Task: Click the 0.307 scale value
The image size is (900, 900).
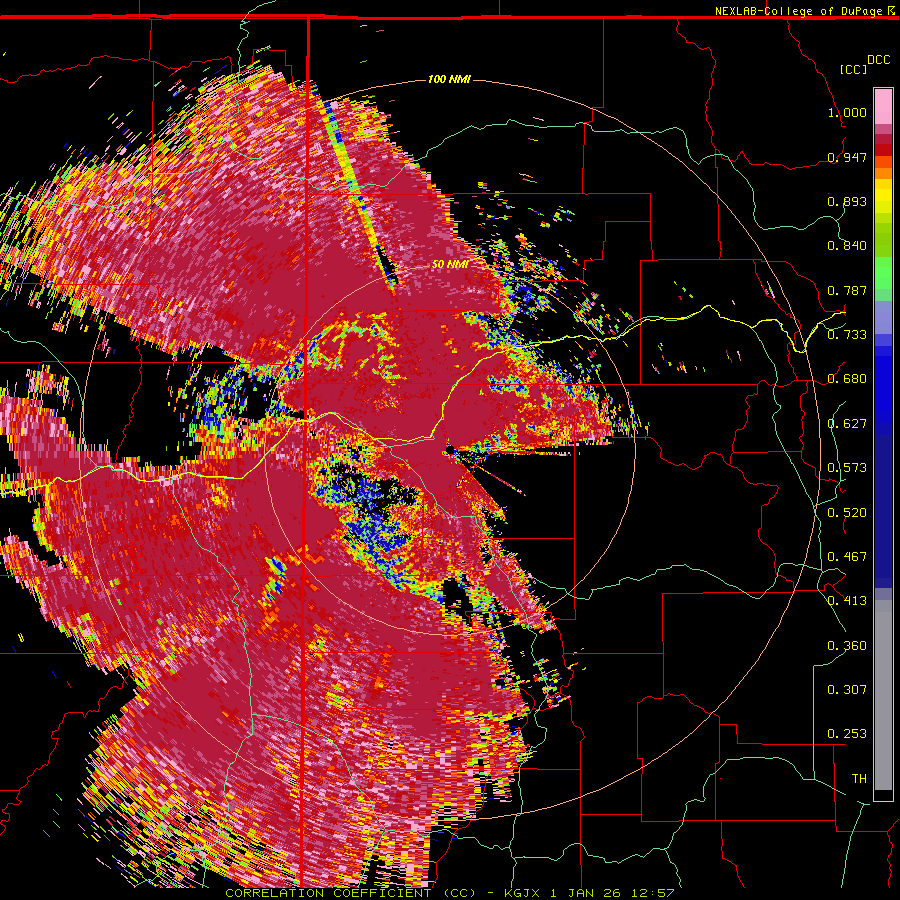Action: click(847, 689)
